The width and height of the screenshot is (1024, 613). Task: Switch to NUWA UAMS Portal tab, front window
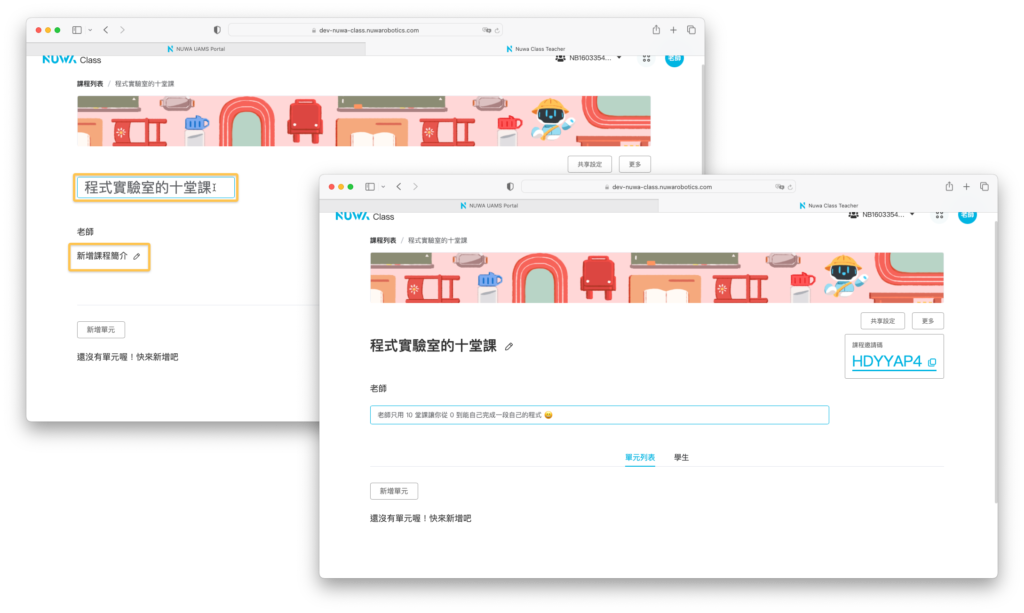click(489, 206)
